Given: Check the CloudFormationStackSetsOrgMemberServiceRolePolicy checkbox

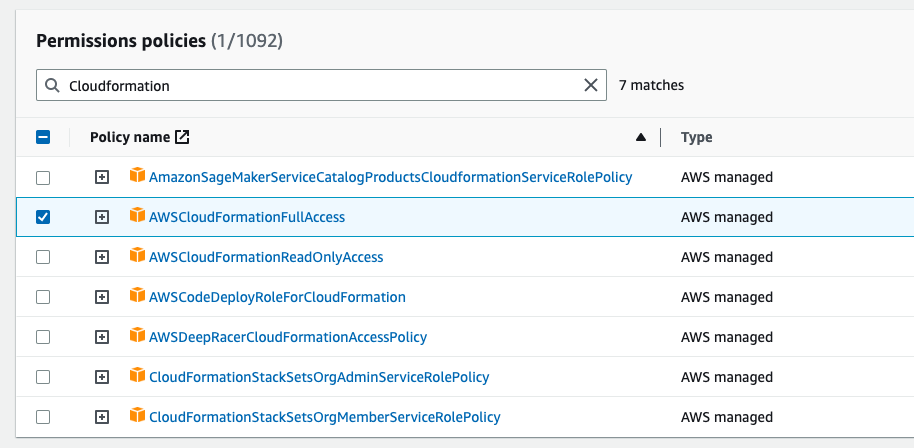Looking at the screenshot, I should [43, 417].
